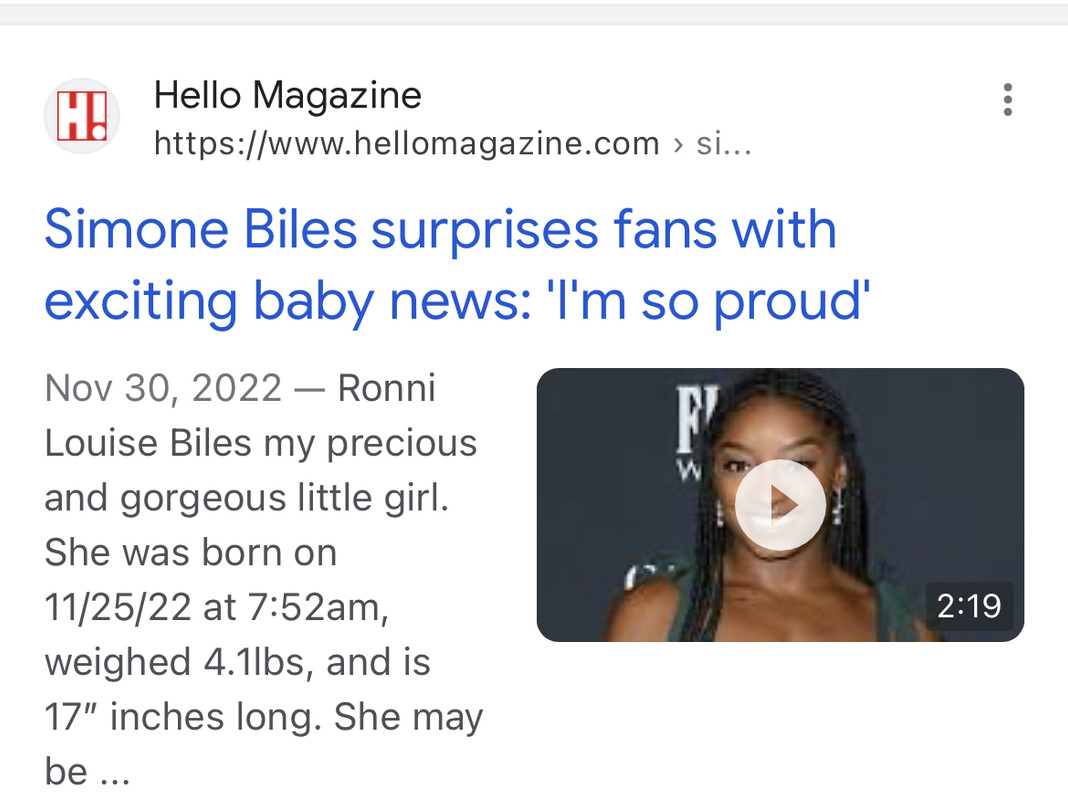Click the hellomagazine.com URL text
1068x800 pixels.
pyautogui.click(x=406, y=144)
